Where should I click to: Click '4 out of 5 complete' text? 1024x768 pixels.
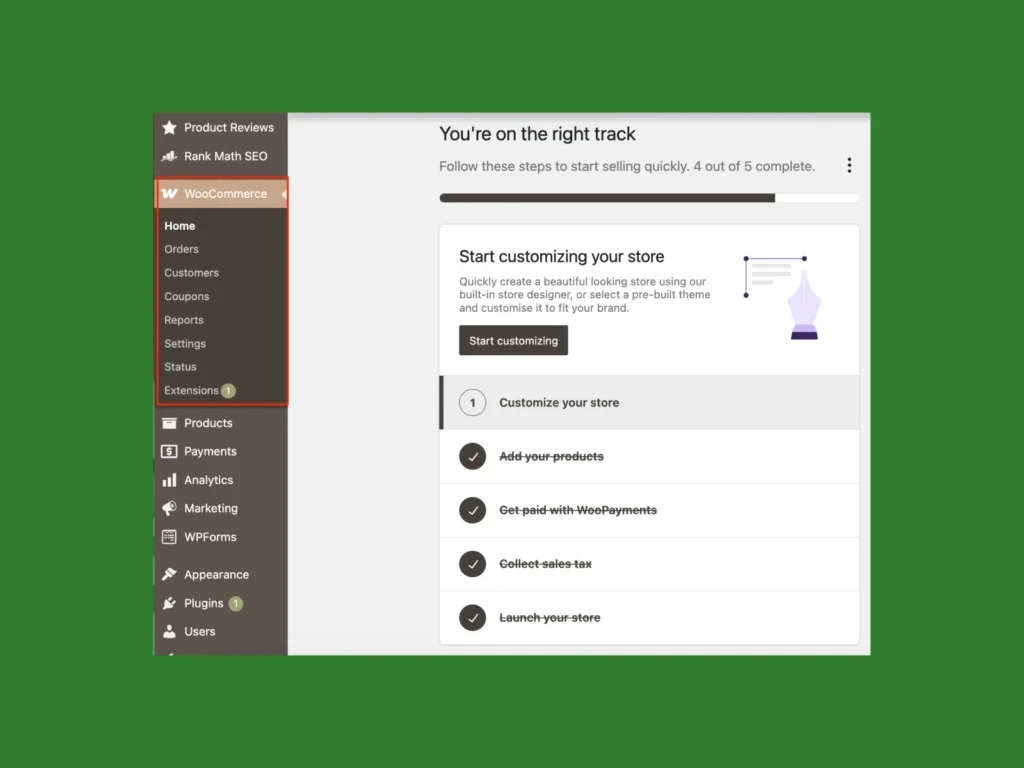(x=754, y=167)
